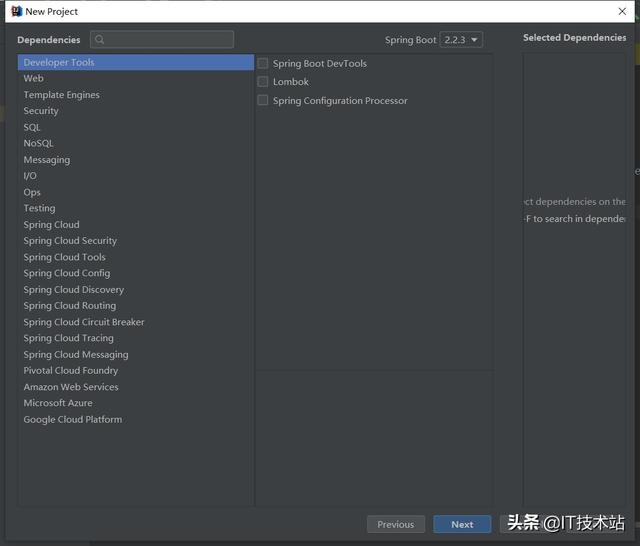Click the Lombok label text
The width and height of the screenshot is (640, 546).
291,82
